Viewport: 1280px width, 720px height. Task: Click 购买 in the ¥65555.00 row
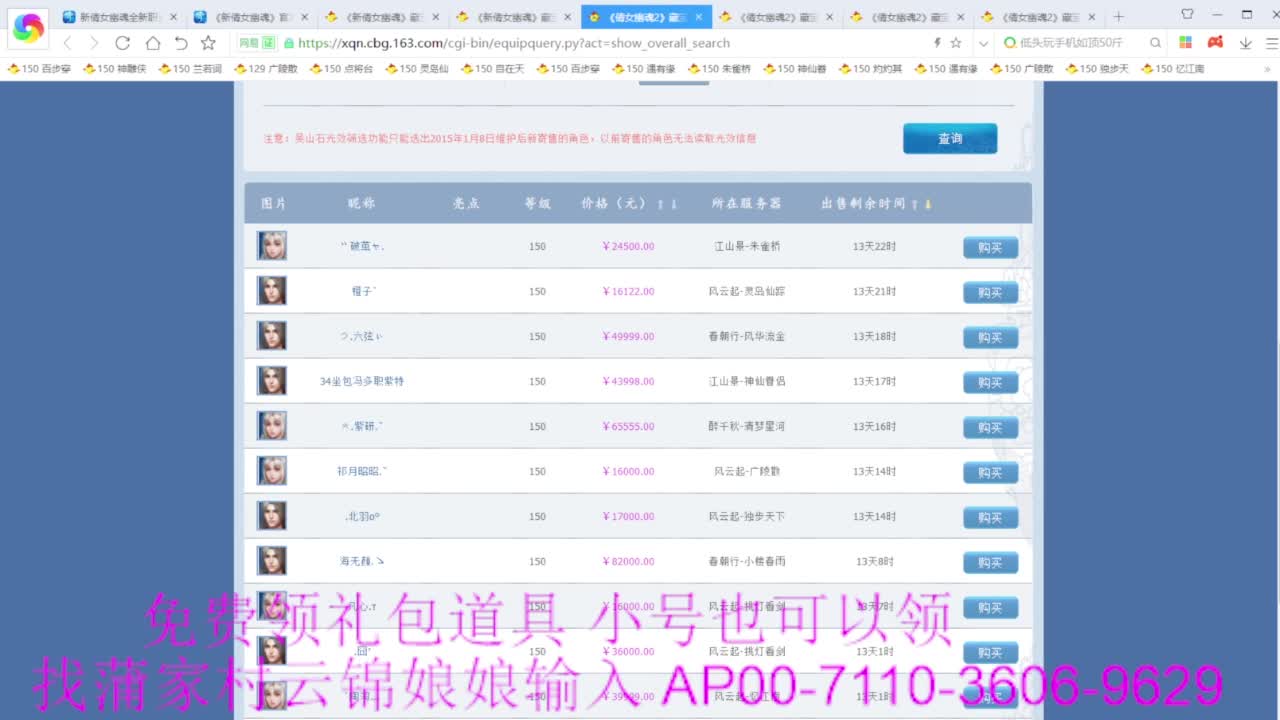tap(990, 427)
